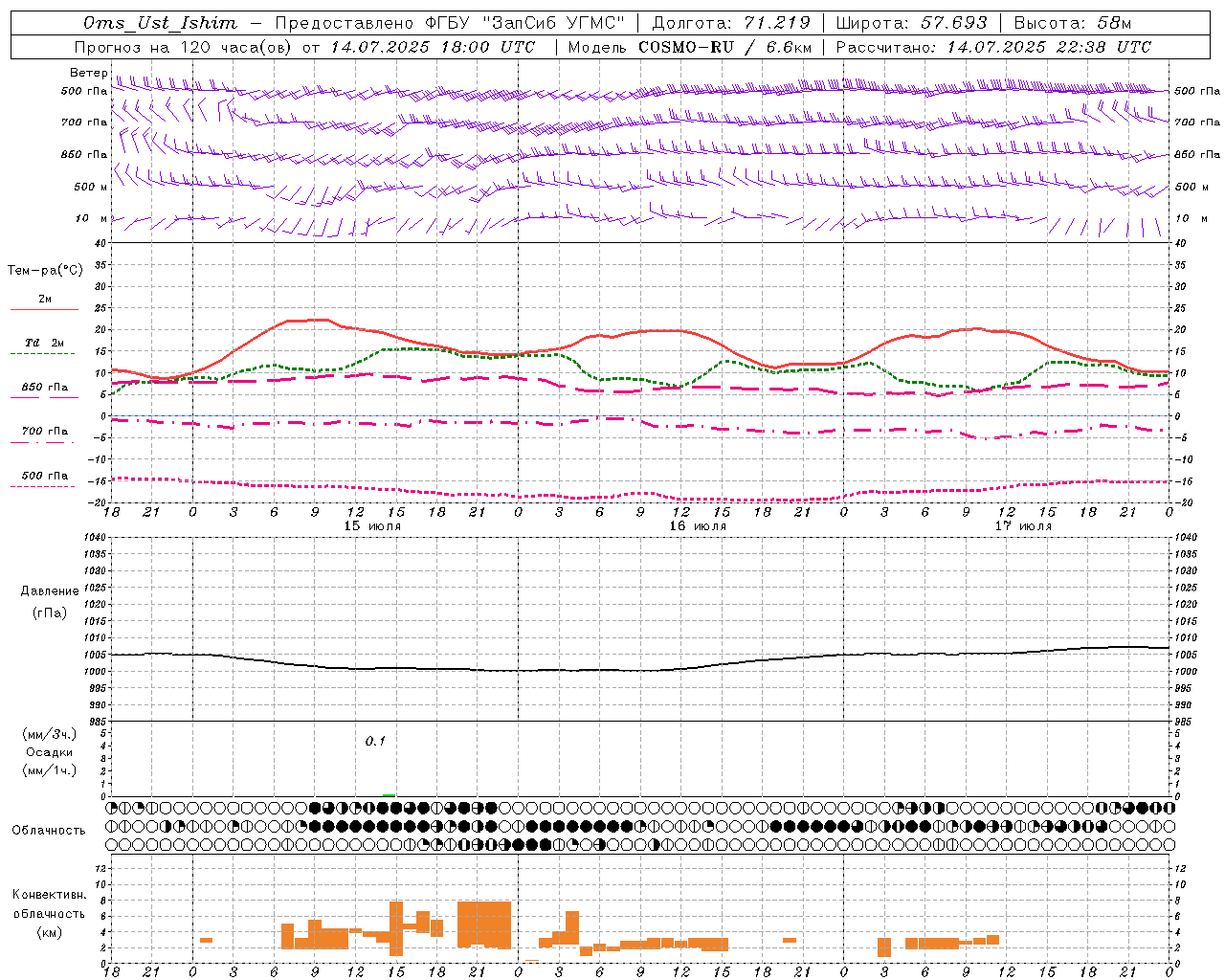Select the 850 гПа temperature legend entry
Image resolution: width=1225 pixels, height=980 pixels.
44,388
